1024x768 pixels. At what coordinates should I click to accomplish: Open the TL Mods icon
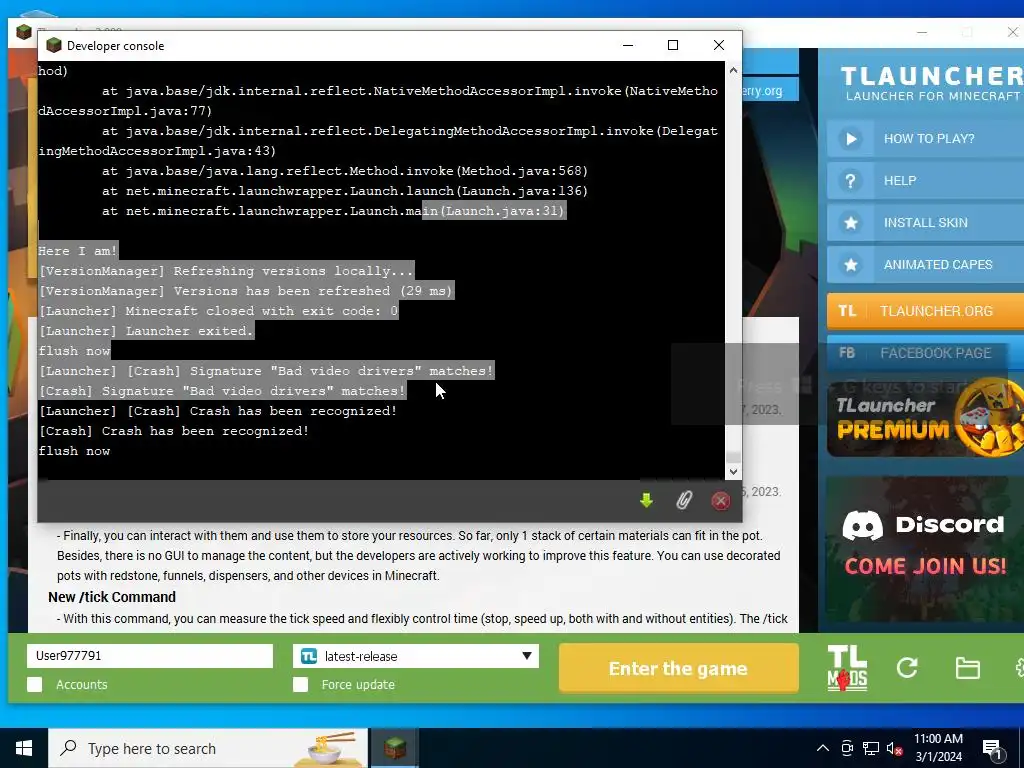point(847,668)
